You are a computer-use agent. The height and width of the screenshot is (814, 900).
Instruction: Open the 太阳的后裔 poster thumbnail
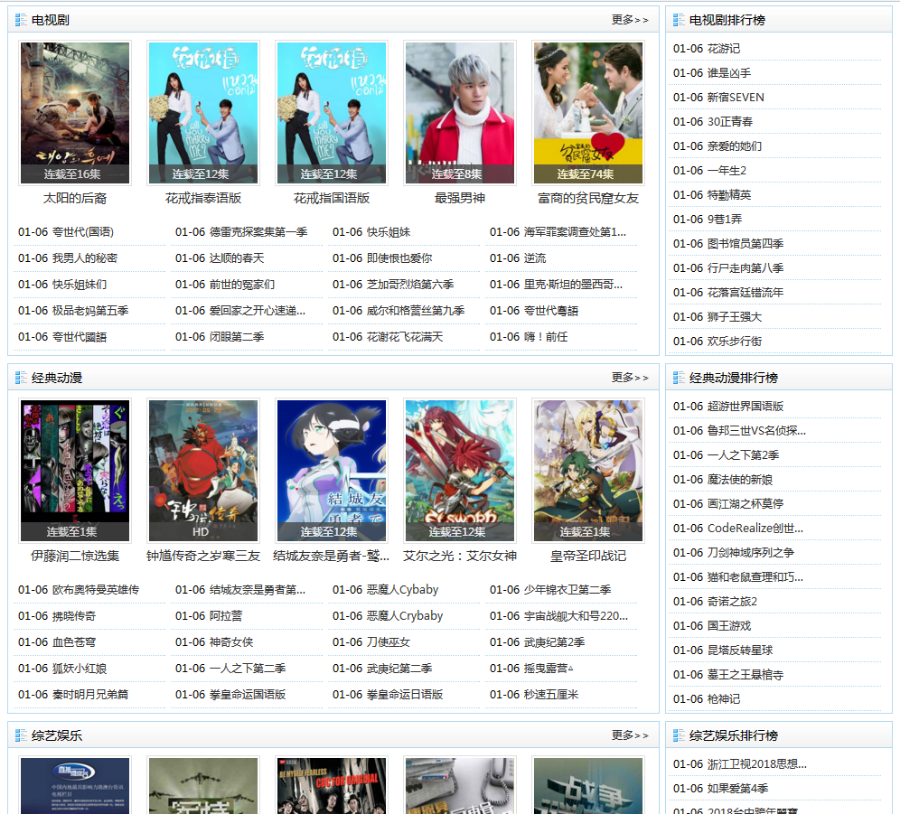point(75,110)
